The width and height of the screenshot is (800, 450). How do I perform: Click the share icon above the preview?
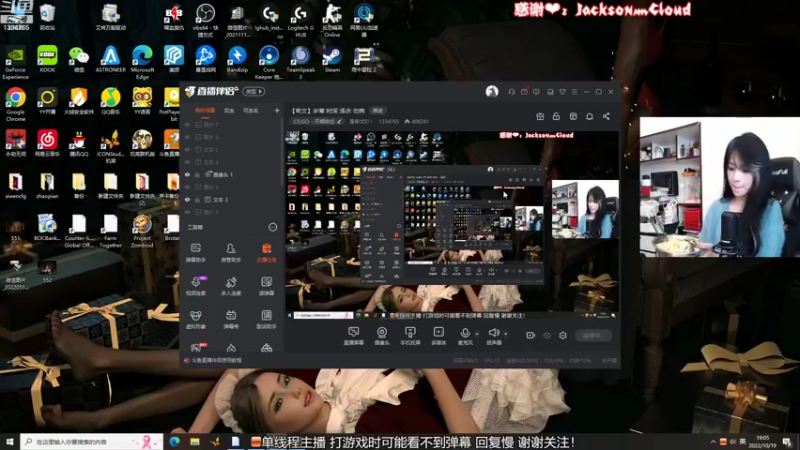(606, 116)
